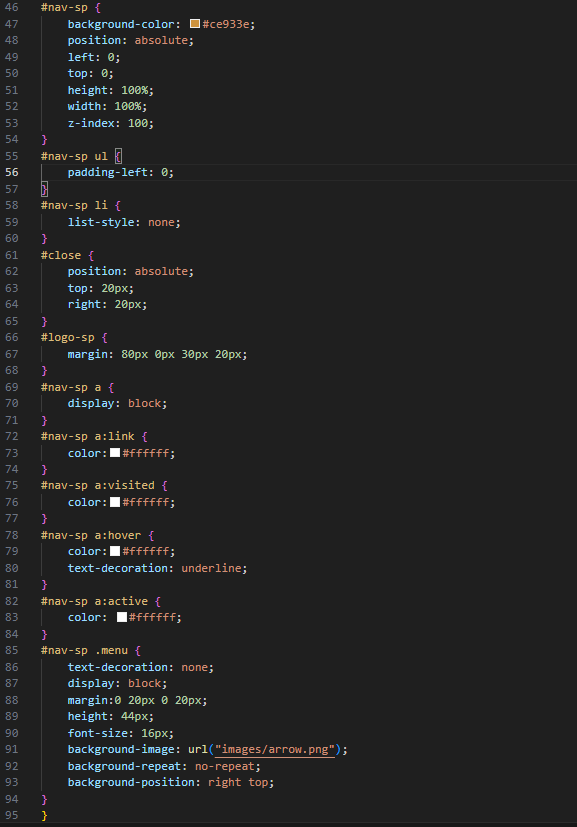Click the '#nav-sp a' selector on line 69
The height and width of the screenshot is (827, 577).
point(71,387)
